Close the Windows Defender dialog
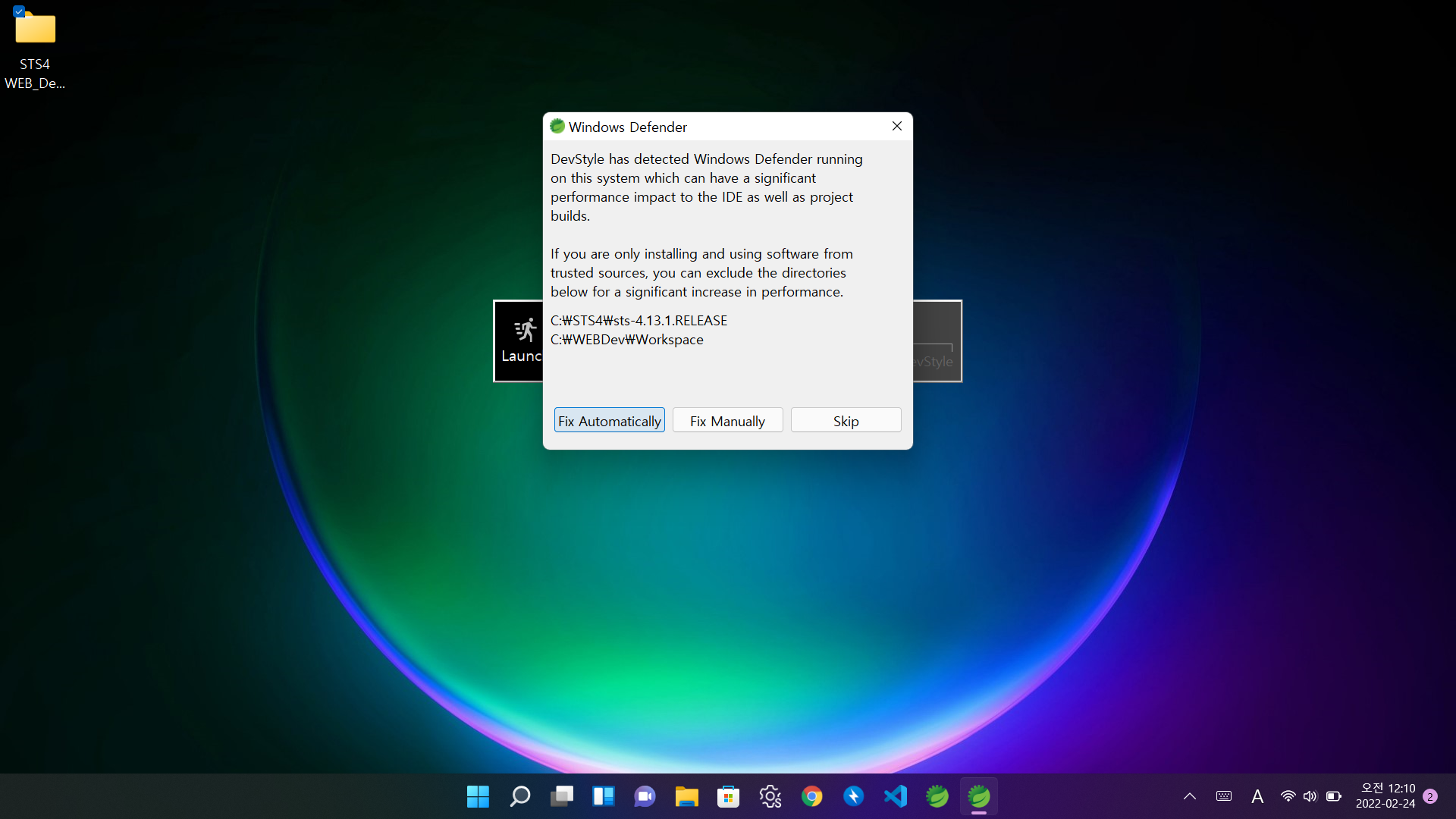Screen dimensions: 1456x819 click(x=897, y=126)
